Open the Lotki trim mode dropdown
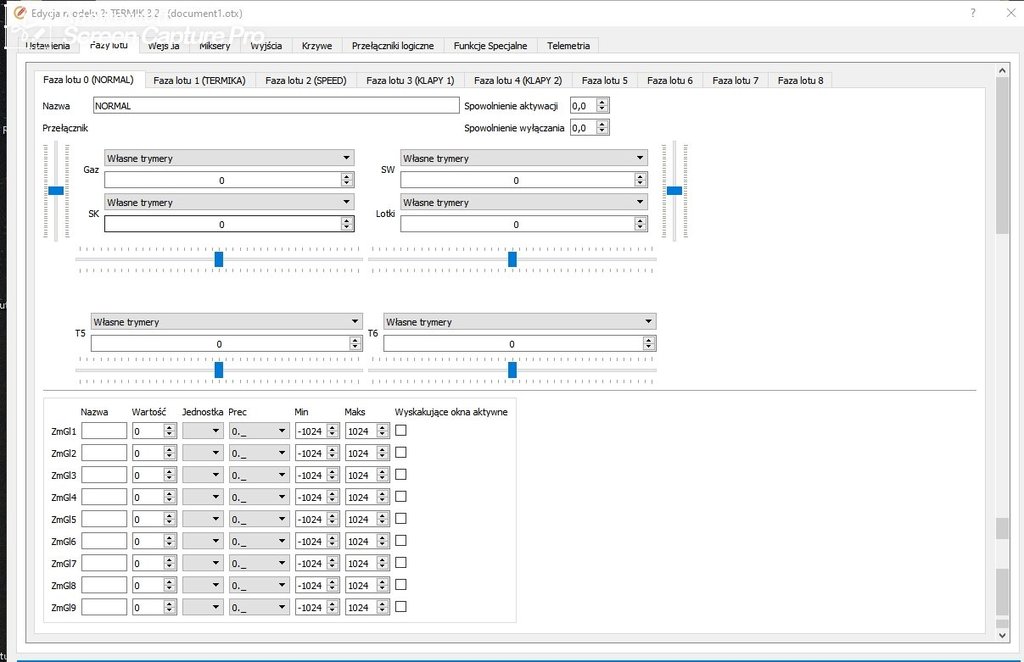Screen dimensions: 1024x662 click(524, 202)
